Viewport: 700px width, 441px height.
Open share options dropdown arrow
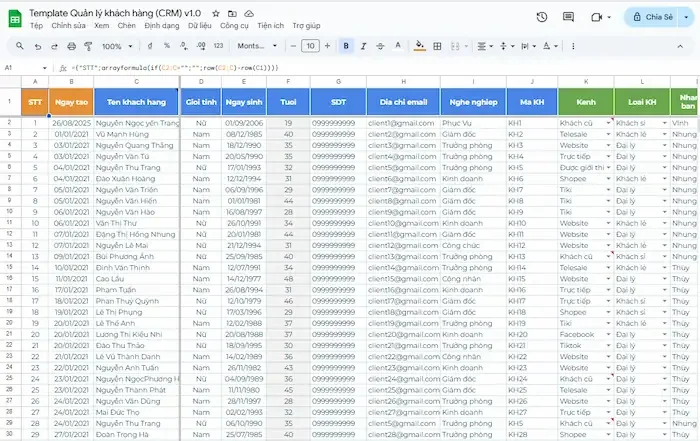pos(686,17)
